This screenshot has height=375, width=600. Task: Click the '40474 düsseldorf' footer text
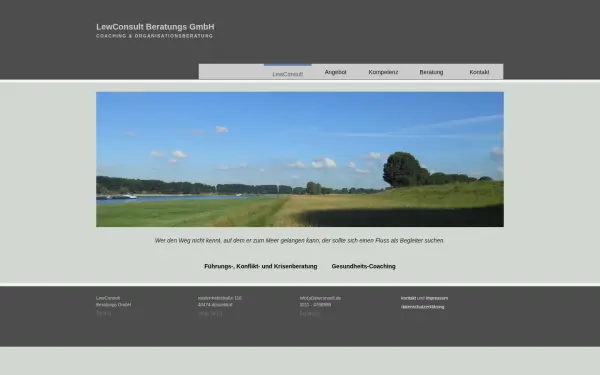point(215,305)
